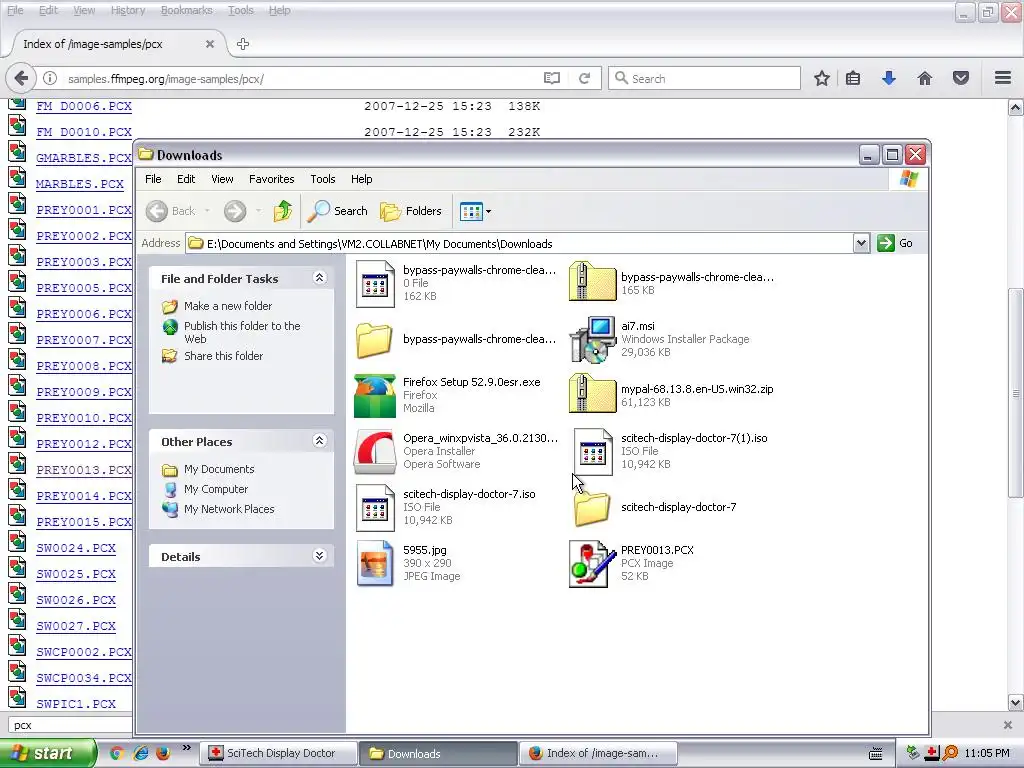Click Firefox page scrollbar down arrow
1024x768 pixels.
pyautogui.click(x=1016, y=703)
